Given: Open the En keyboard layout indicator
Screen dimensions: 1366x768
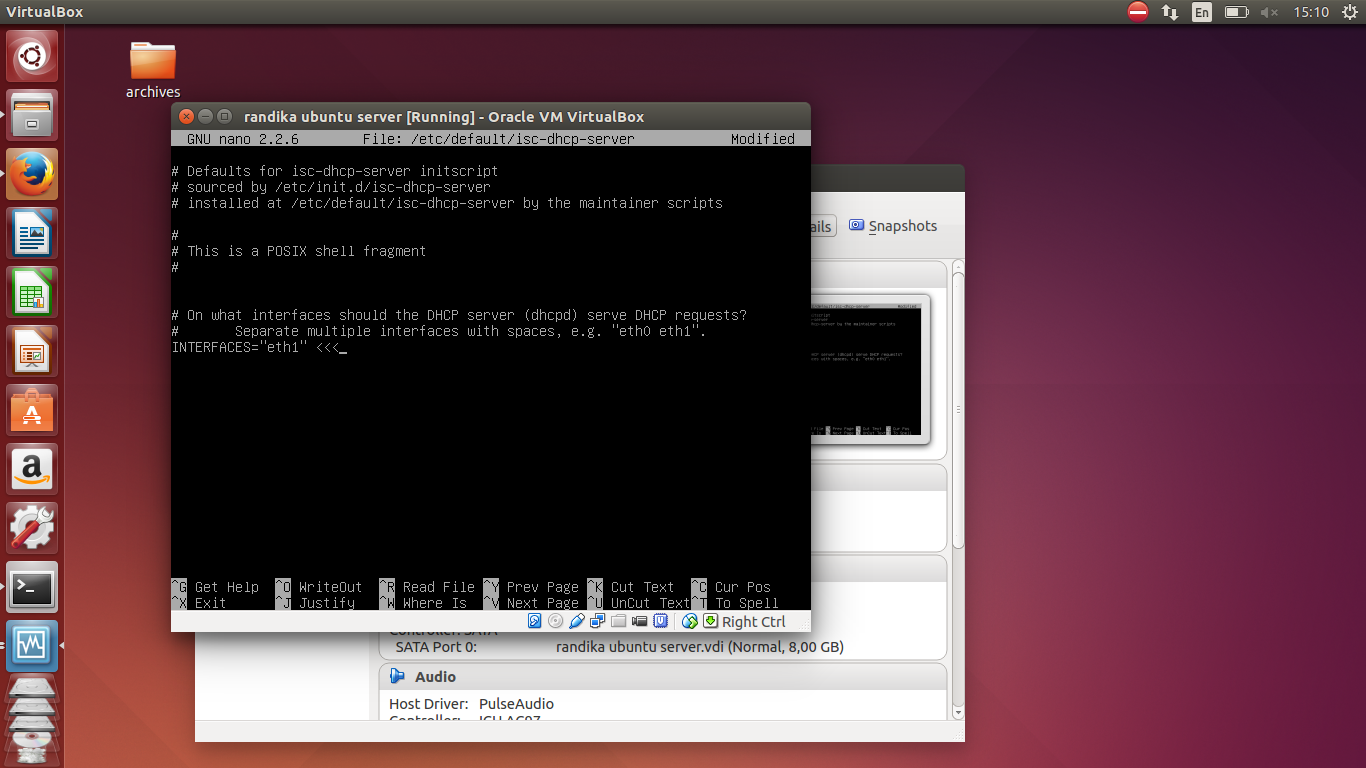Looking at the screenshot, I should pyautogui.click(x=1202, y=12).
